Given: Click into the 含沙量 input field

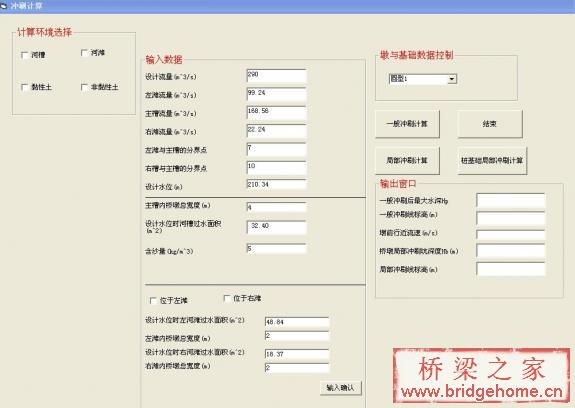Looking at the screenshot, I should click(276, 249).
